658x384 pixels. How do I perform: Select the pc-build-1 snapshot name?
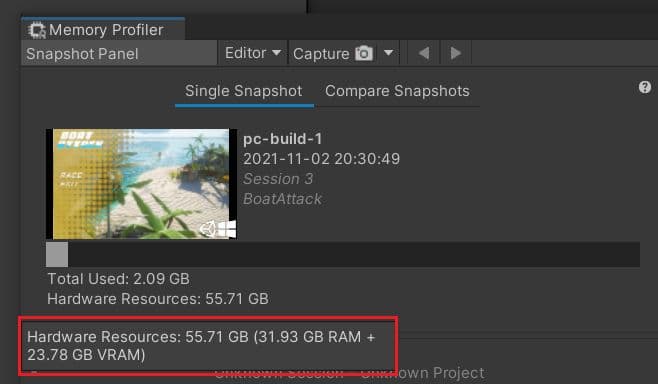pyautogui.click(x=283, y=139)
